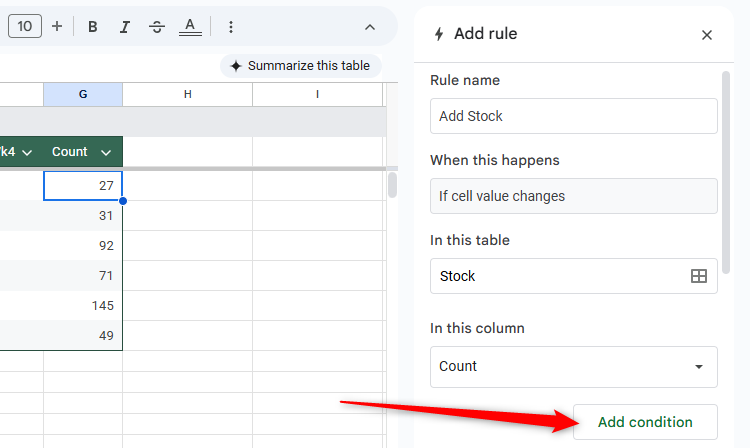This screenshot has height=448, width=750.
Task: Click the If cell value changes field
Action: point(573,196)
